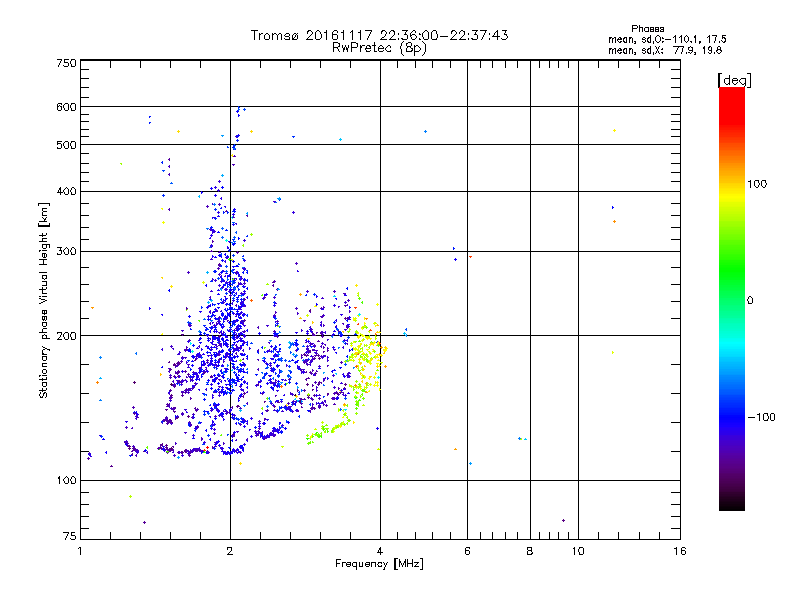Click the y-axis label '200'
The height and width of the screenshot is (600, 800).
point(66,336)
